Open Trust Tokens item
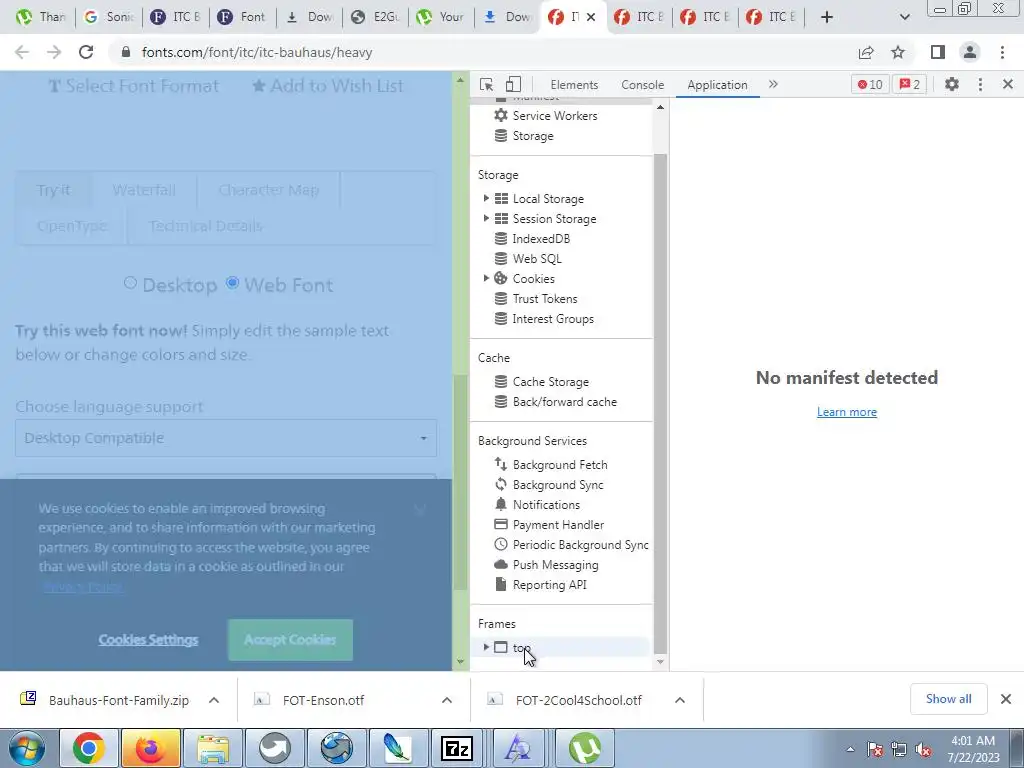The image size is (1024, 768). (x=545, y=299)
